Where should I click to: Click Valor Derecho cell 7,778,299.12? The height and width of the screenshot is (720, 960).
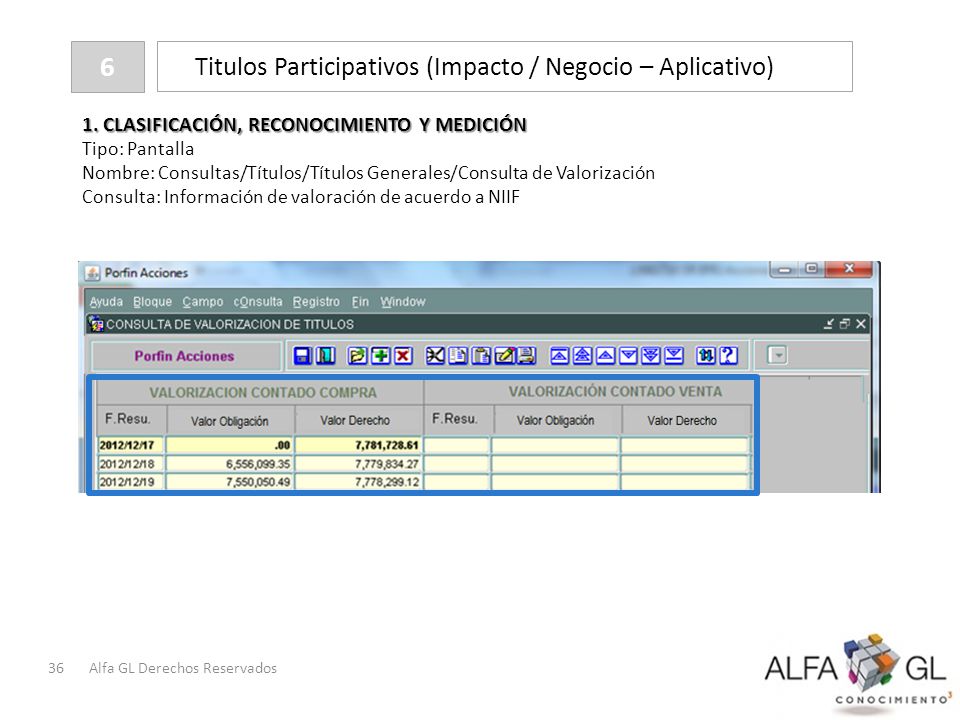(359, 482)
